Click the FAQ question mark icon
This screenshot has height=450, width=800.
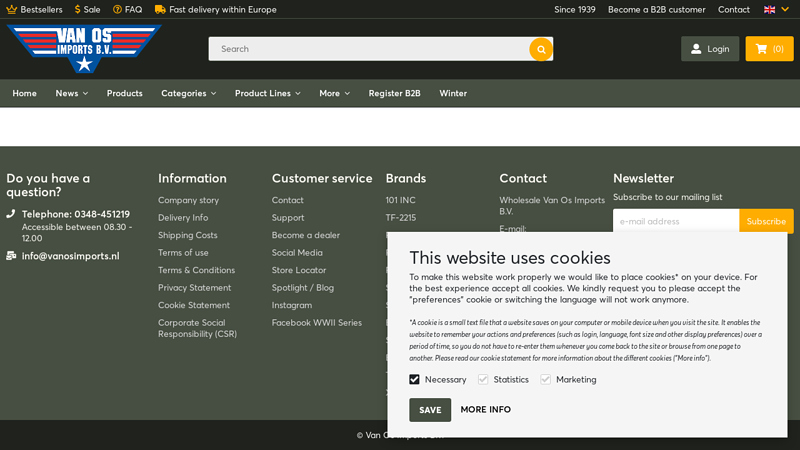click(x=117, y=9)
